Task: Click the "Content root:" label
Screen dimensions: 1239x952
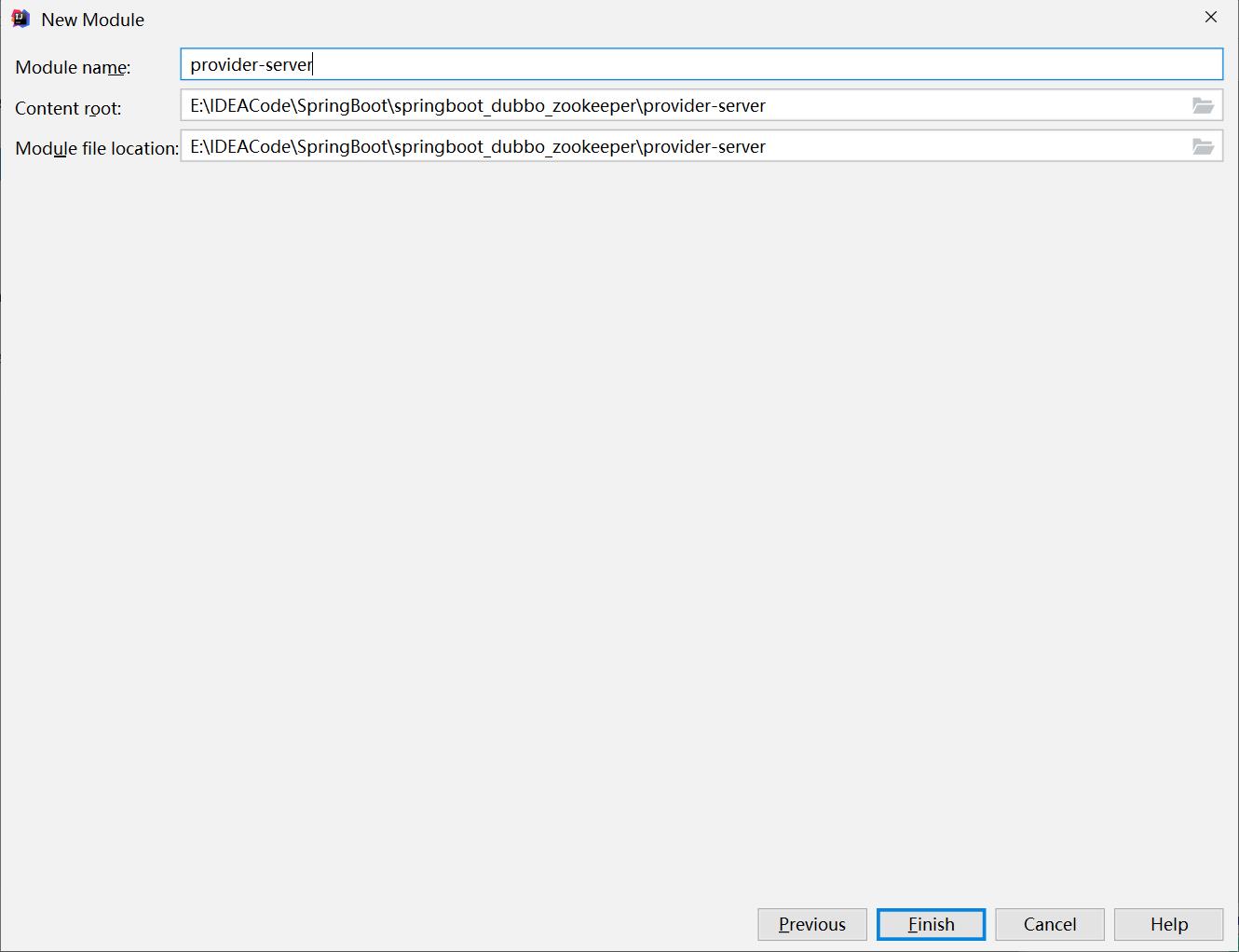Action: tap(68, 108)
